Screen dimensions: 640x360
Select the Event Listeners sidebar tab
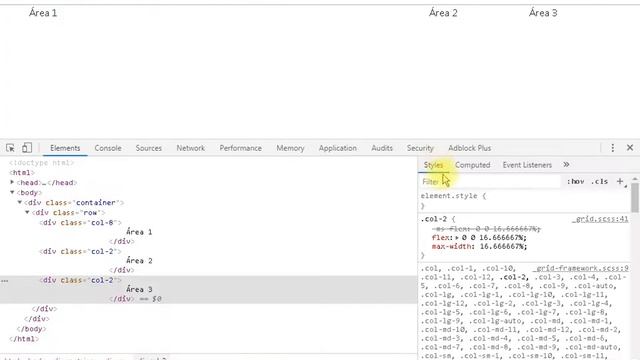point(527,165)
